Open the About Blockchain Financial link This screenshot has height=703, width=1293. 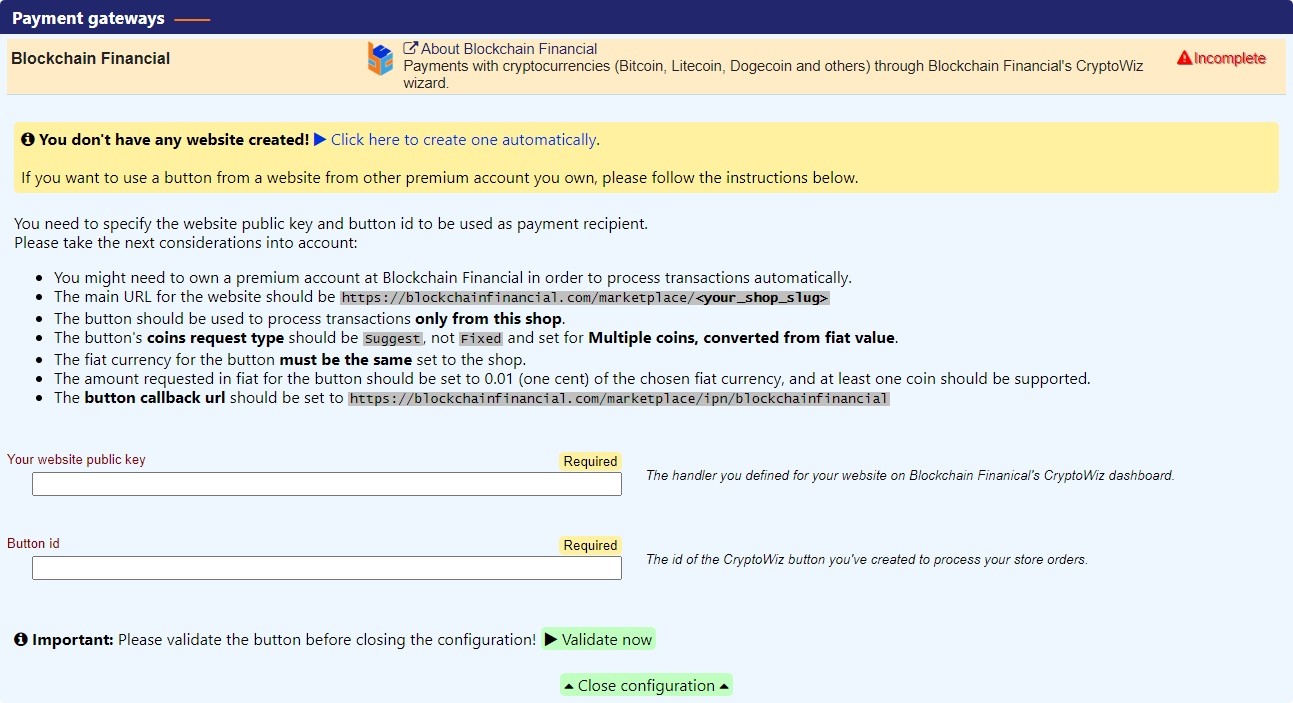pos(509,48)
